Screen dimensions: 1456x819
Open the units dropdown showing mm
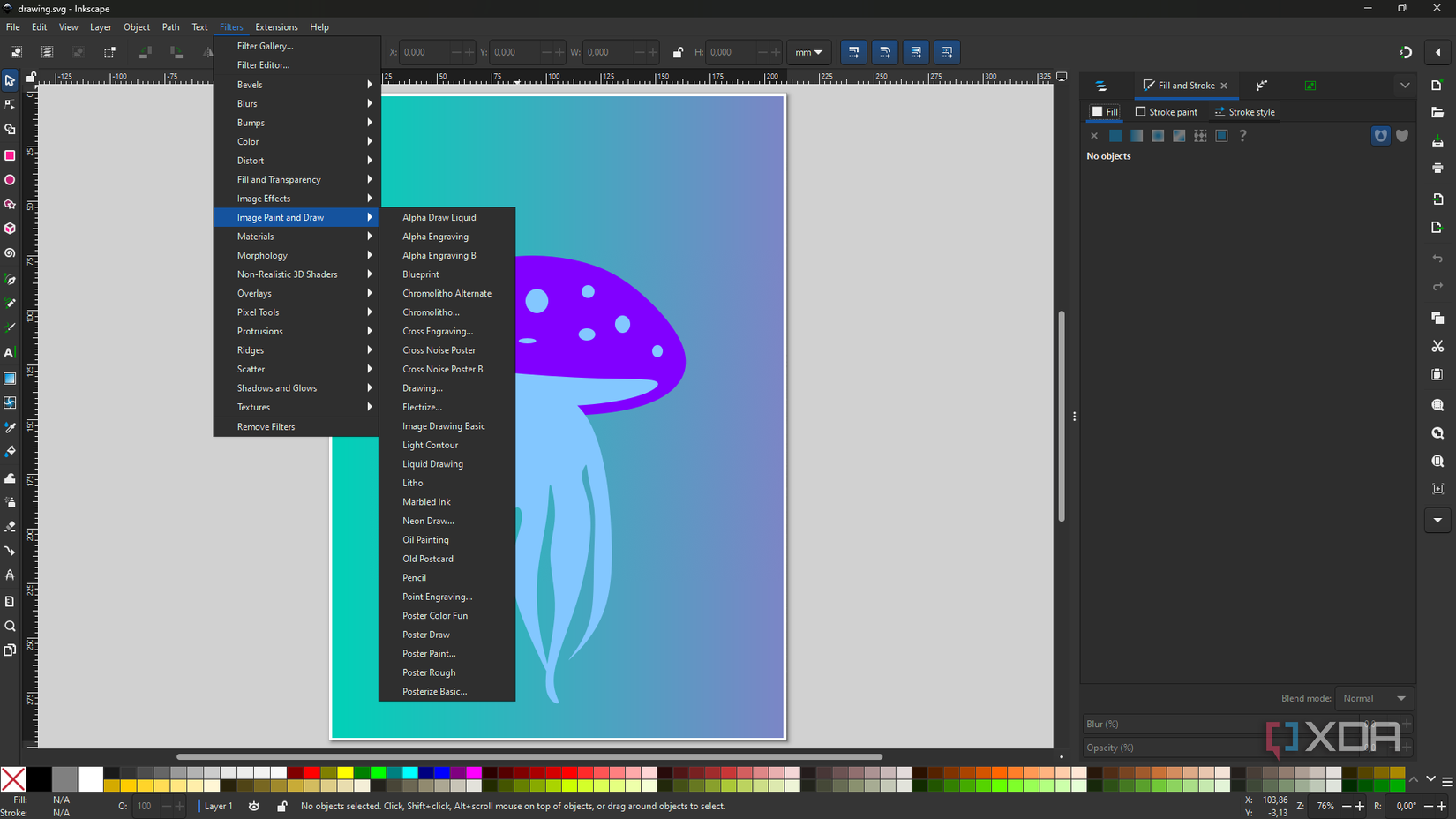pyautogui.click(x=808, y=52)
